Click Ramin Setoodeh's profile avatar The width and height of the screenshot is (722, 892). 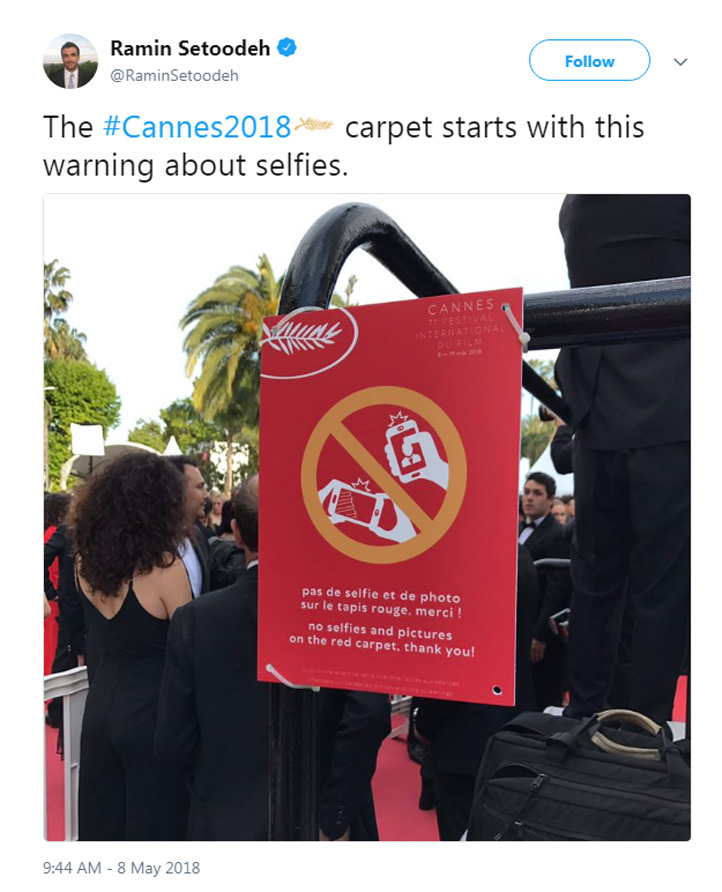(x=71, y=61)
